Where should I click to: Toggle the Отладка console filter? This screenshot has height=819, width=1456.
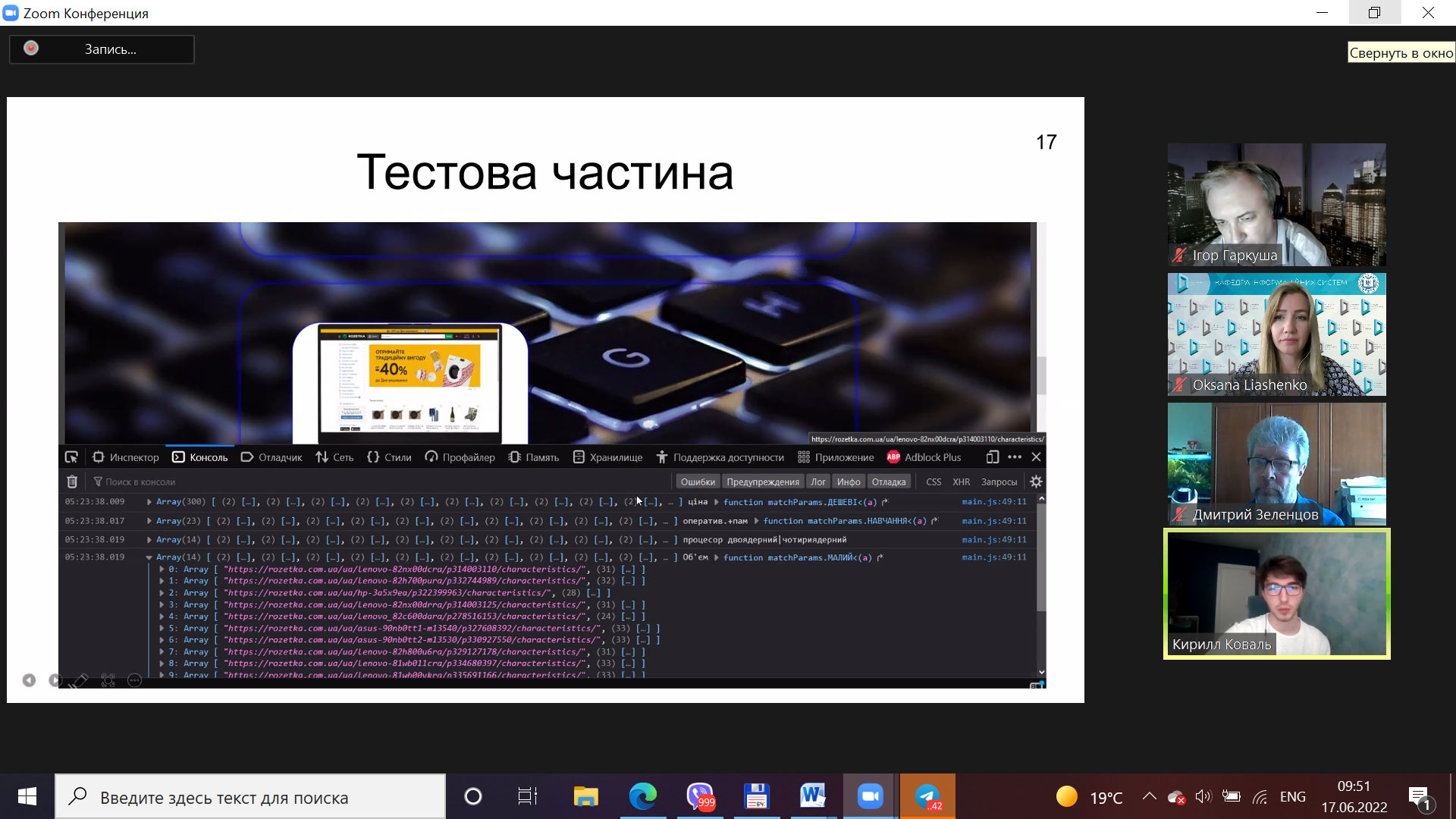coord(888,482)
